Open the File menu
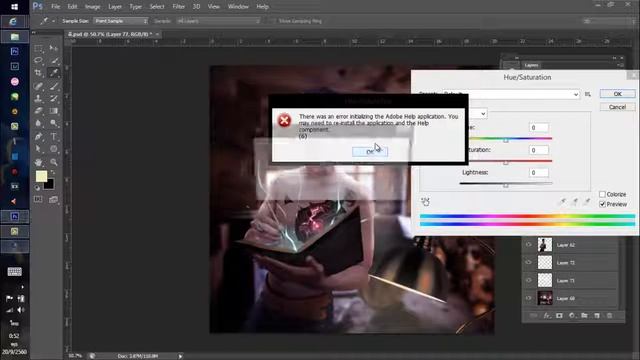This screenshot has height=360, width=640. pos(56,7)
